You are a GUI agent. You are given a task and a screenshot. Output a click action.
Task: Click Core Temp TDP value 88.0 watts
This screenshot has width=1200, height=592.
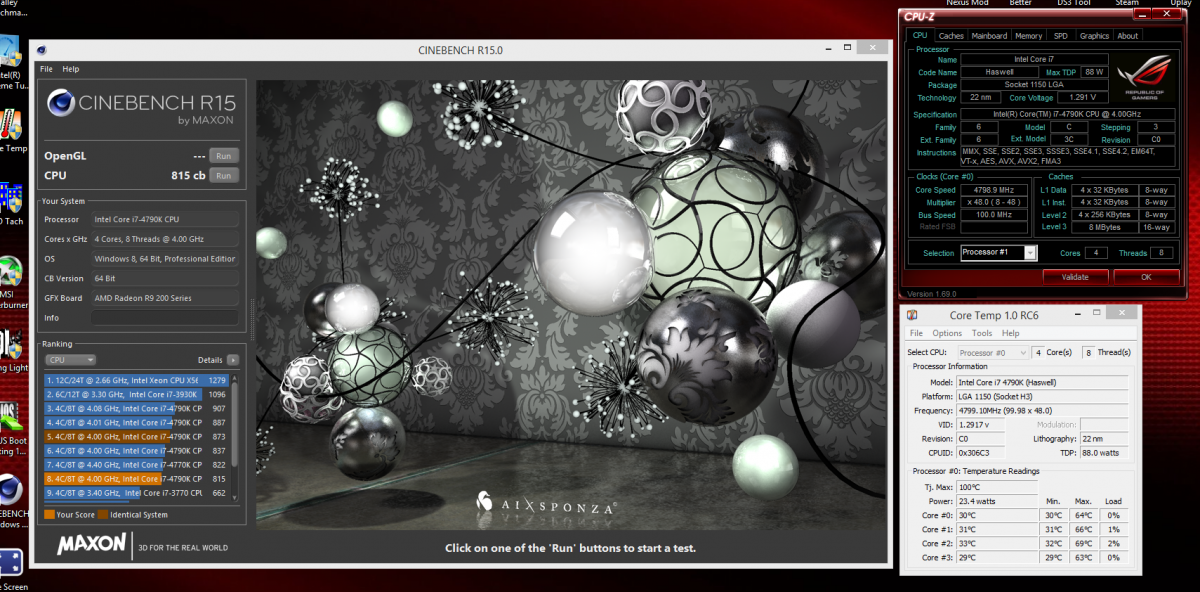[x=1102, y=453]
